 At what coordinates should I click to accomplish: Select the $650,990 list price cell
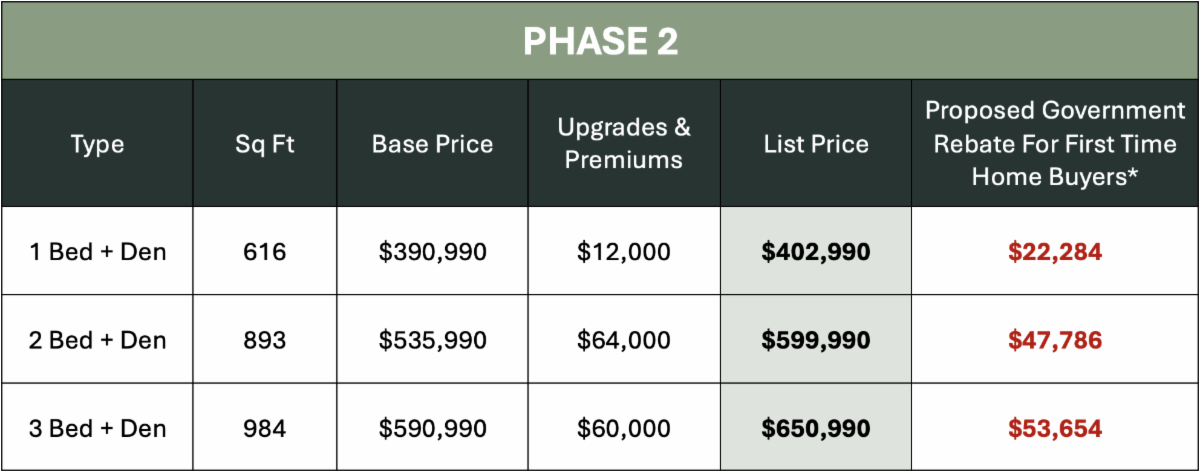(x=816, y=428)
